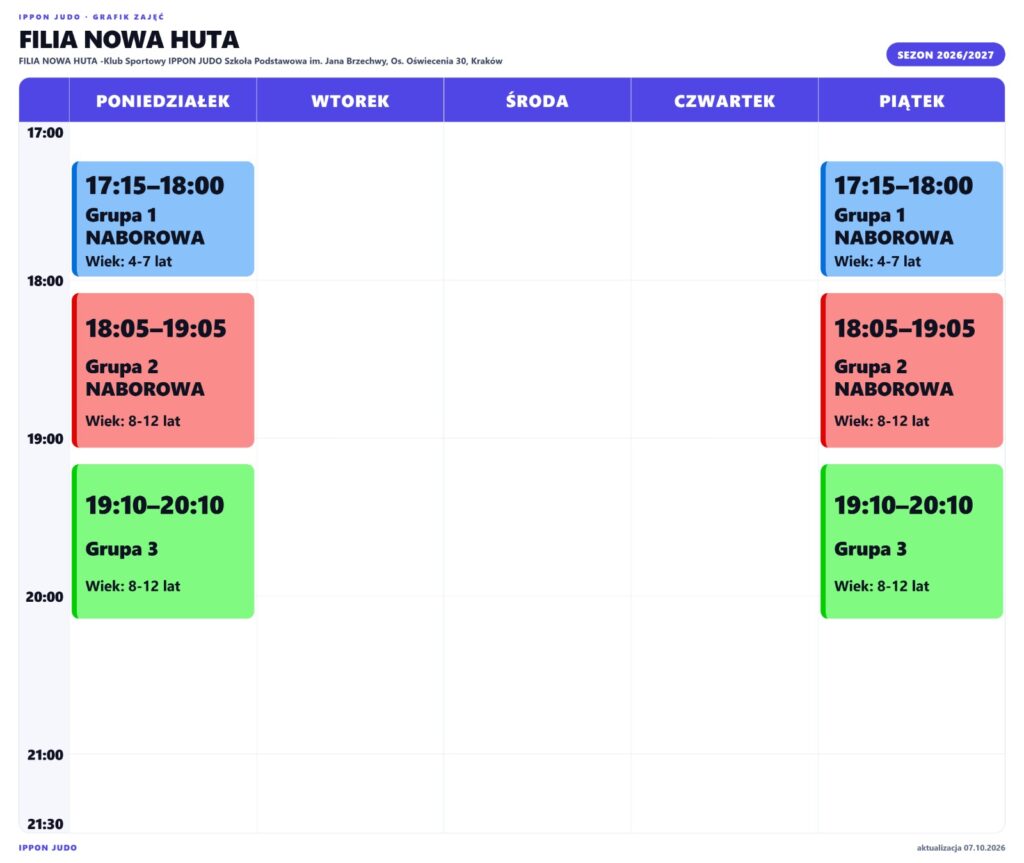1024x863 pixels.
Task: Select the CZWARTEK column header
Action: [724, 101]
